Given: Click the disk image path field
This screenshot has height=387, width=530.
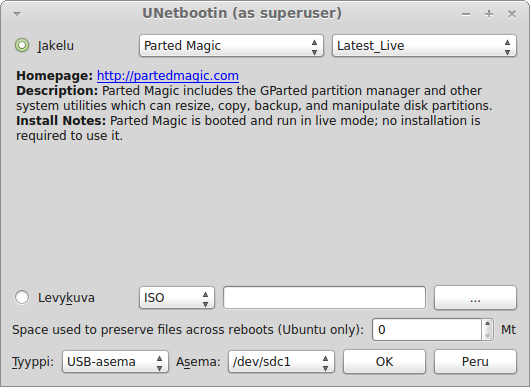Looking at the screenshot, I should [x=324, y=298].
